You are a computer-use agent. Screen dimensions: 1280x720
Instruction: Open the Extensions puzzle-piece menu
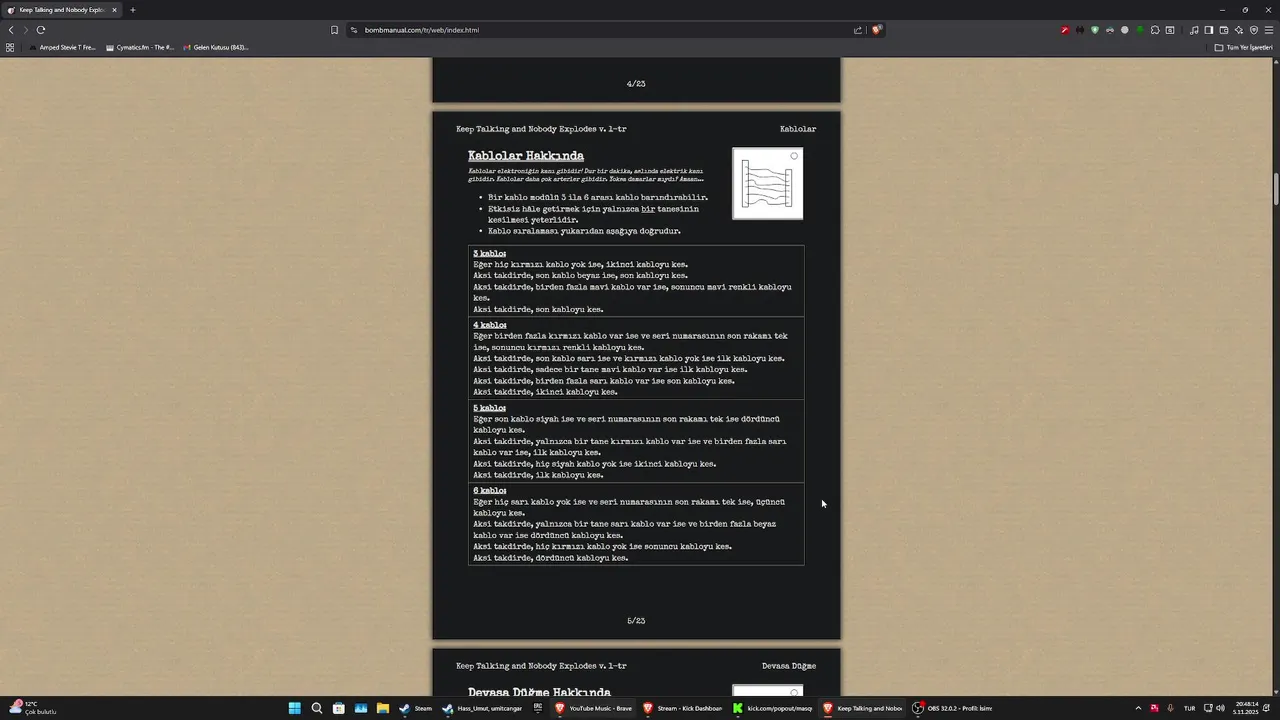coord(1155,30)
